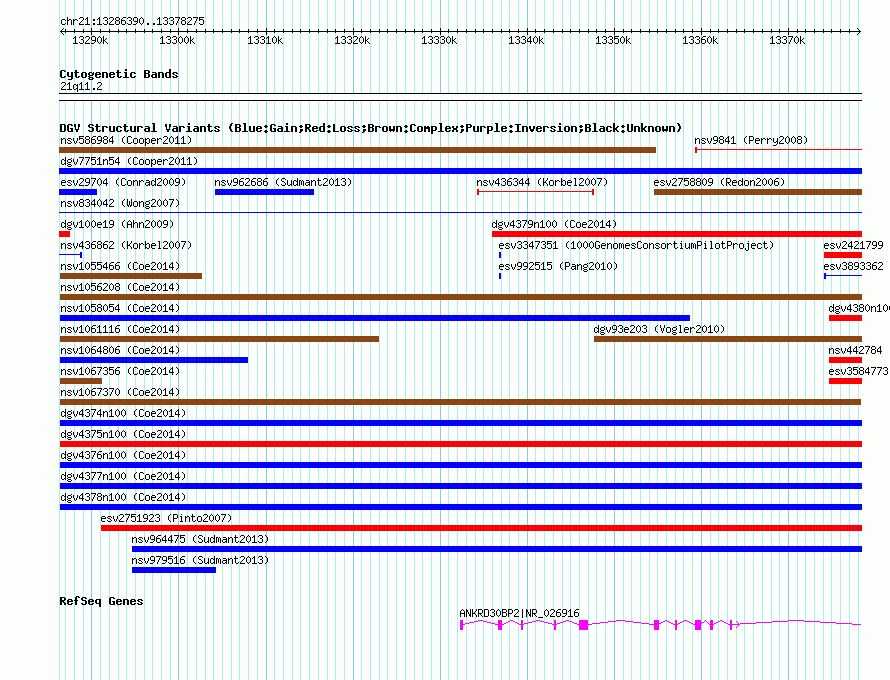Click nsv1061116 (Coe2014) label

tap(120, 329)
